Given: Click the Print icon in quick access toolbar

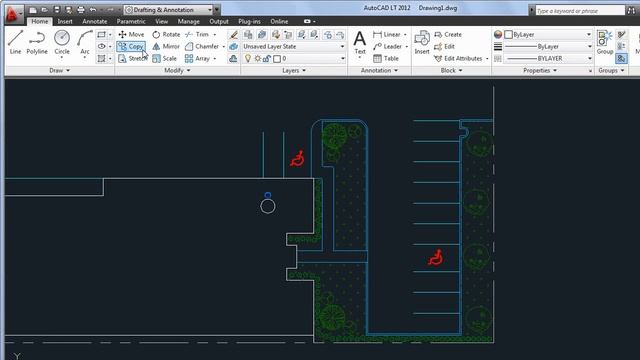Looking at the screenshot, I should (x=81, y=10).
